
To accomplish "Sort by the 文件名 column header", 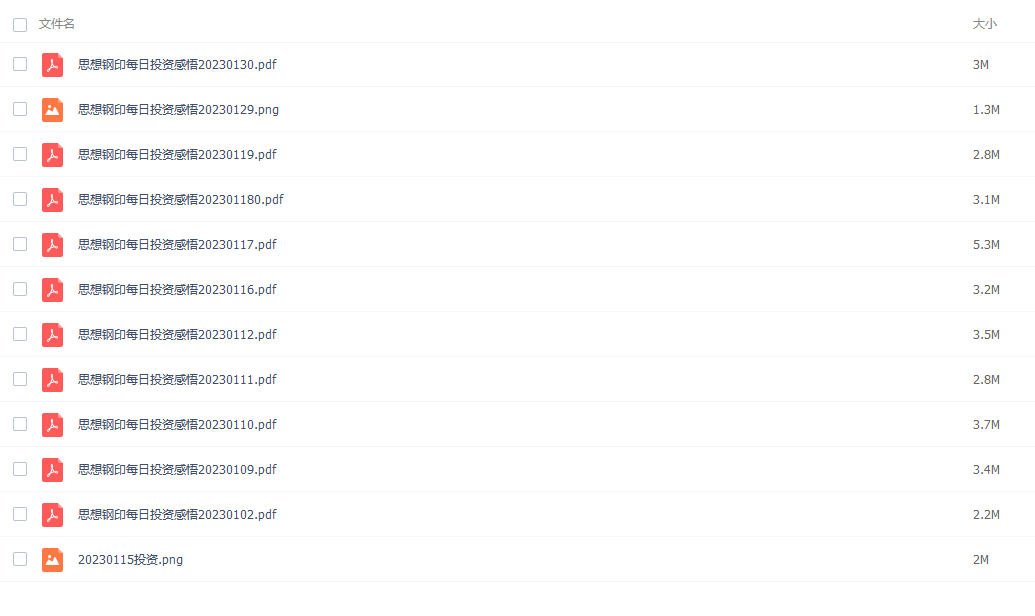I will coord(57,24).
